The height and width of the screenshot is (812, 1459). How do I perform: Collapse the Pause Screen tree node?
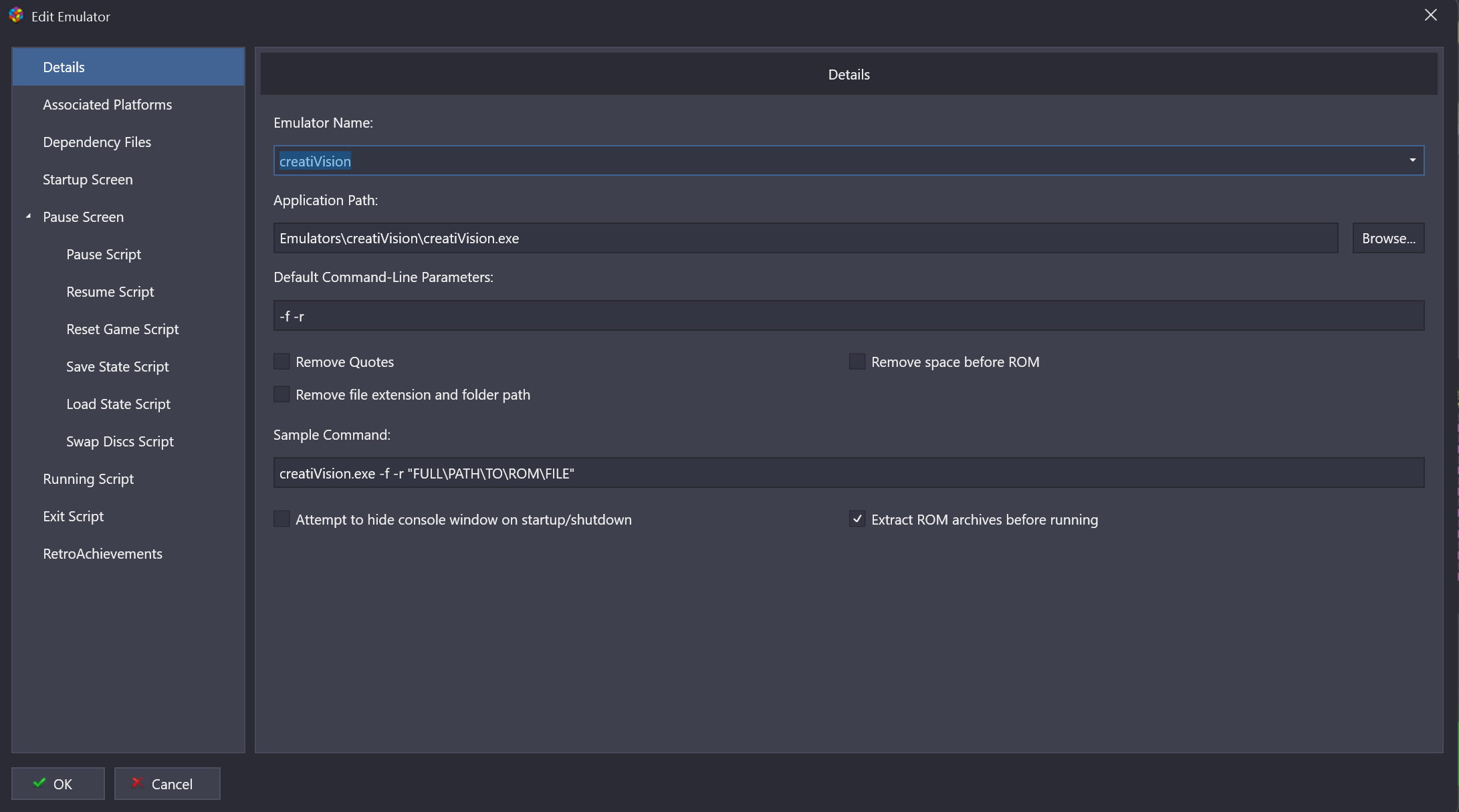tap(29, 217)
